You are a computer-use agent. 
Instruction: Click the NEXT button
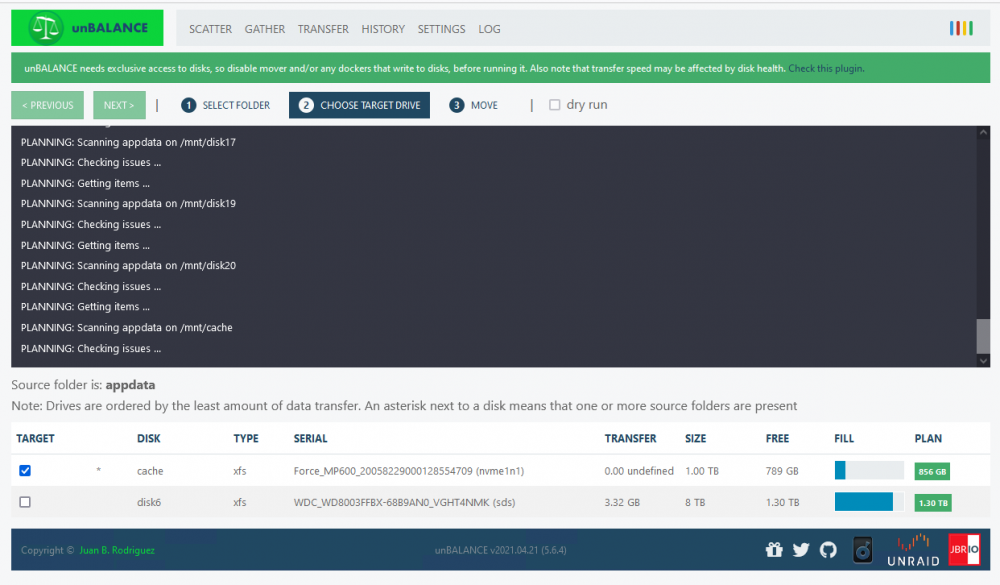119,105
